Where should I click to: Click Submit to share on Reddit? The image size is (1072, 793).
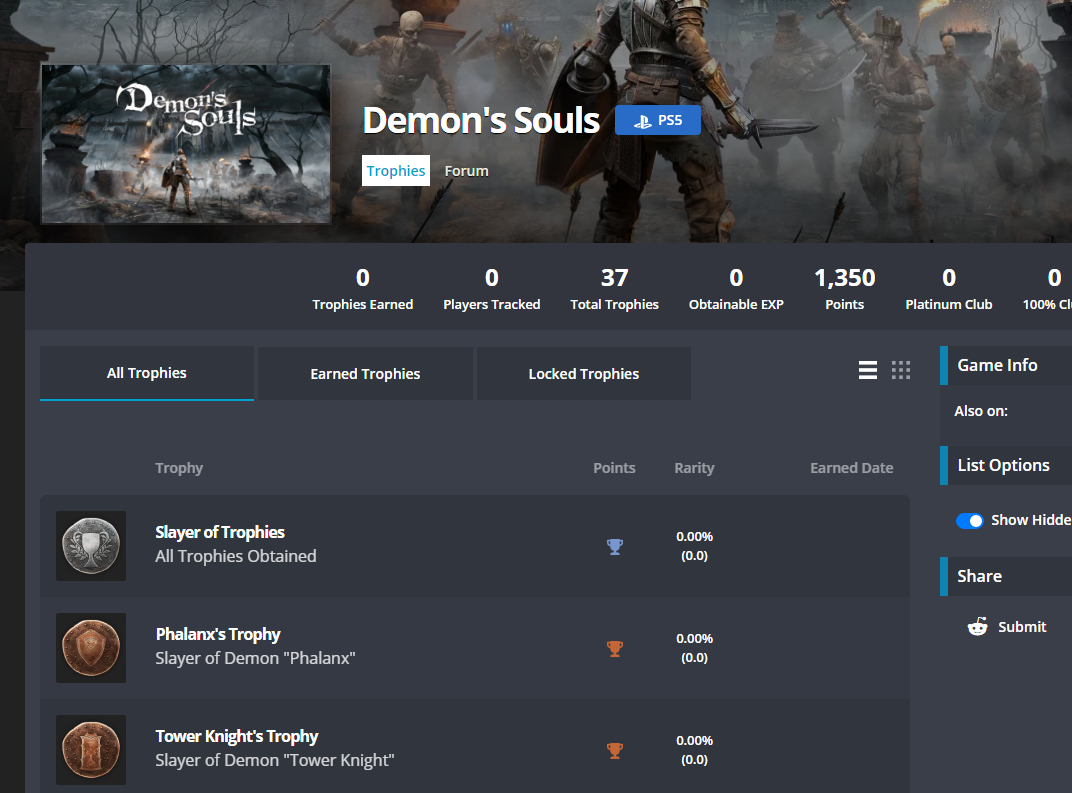coord(1022,627)
